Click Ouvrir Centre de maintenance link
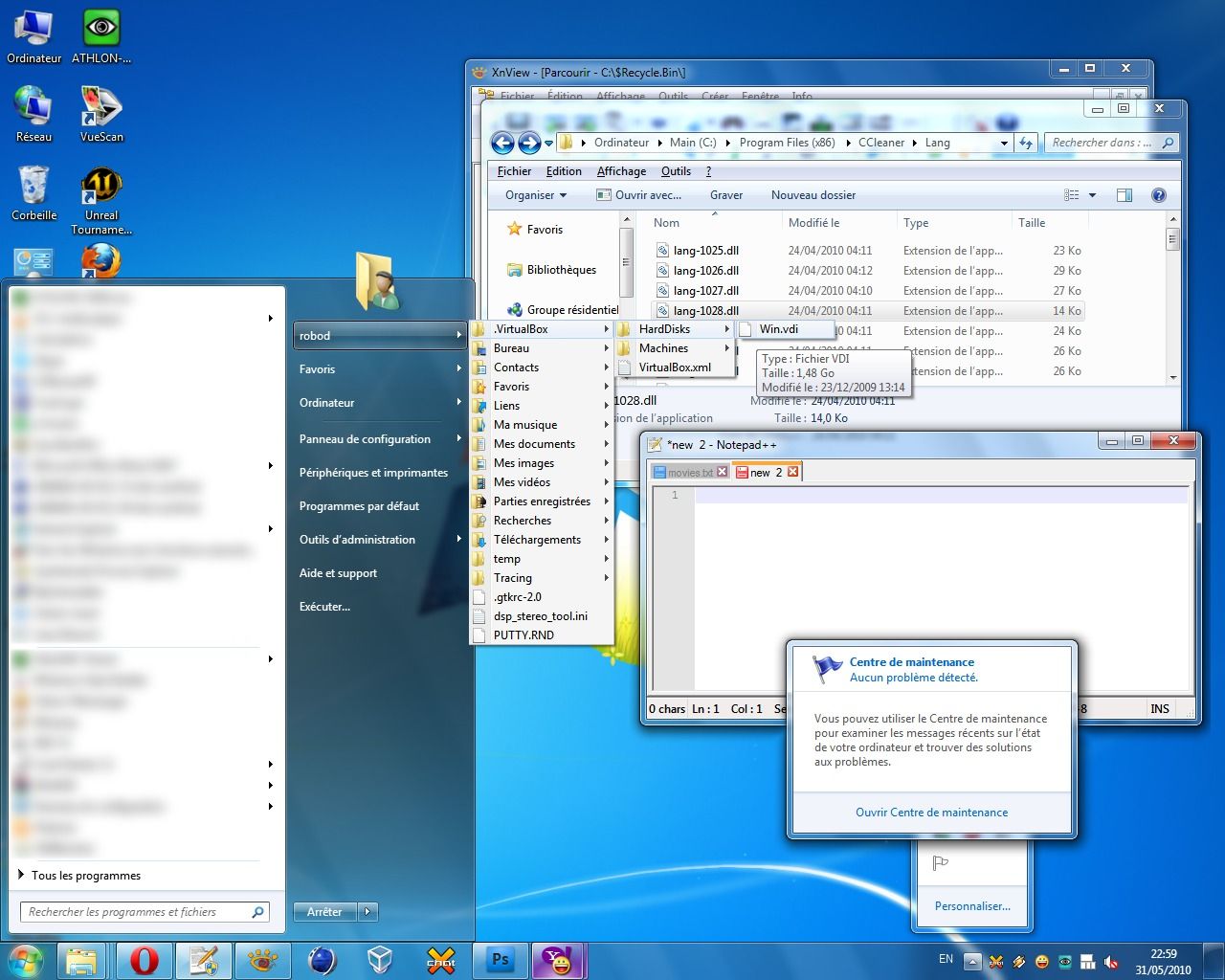The width and height of the screenshot is (1225, 980). 931,813
